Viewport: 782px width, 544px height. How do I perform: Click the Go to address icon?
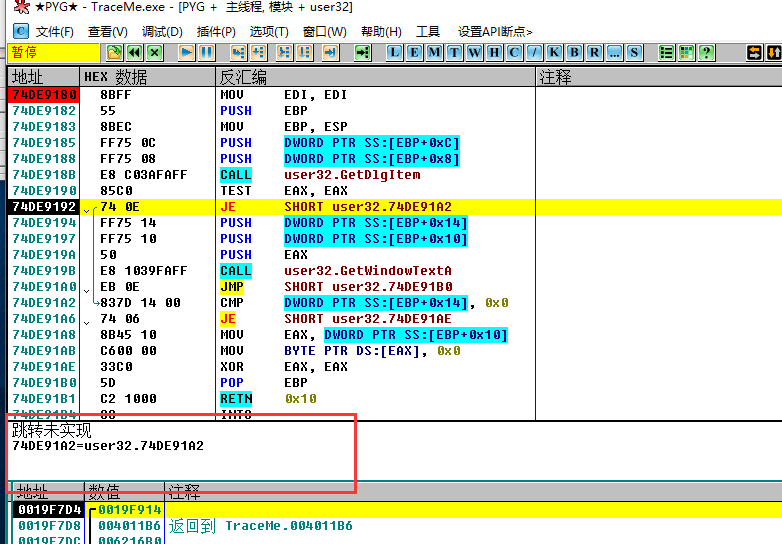pos(363,52)
